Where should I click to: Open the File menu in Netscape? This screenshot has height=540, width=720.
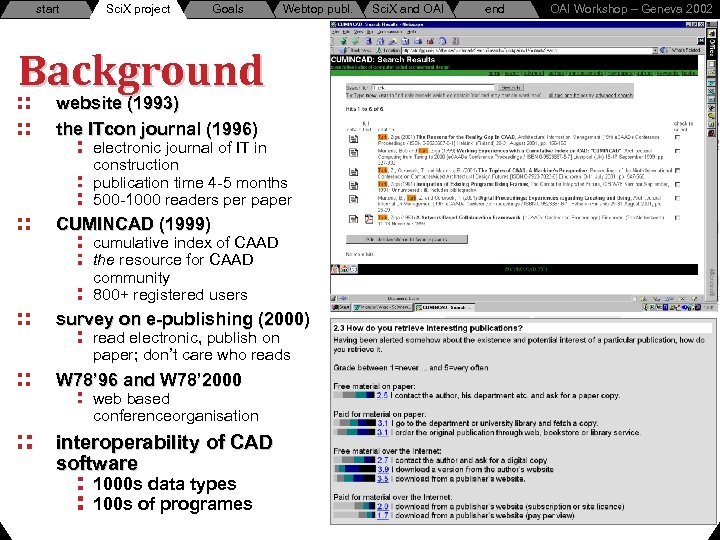pos(336,32)
